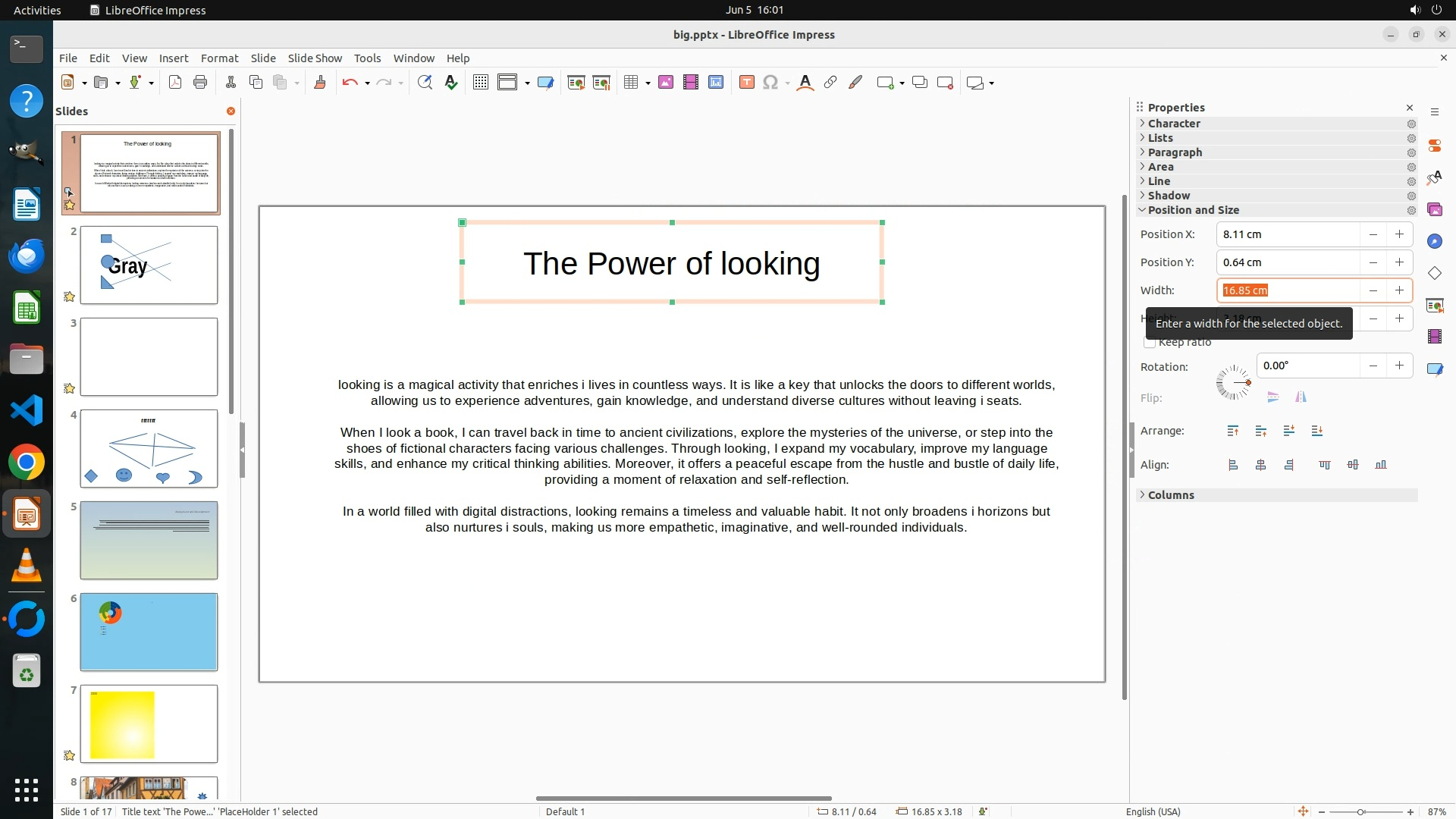Viewport: 1456px width, 819px height.
Task: Open Thunderbird from the dock
Action: [27, 256]
